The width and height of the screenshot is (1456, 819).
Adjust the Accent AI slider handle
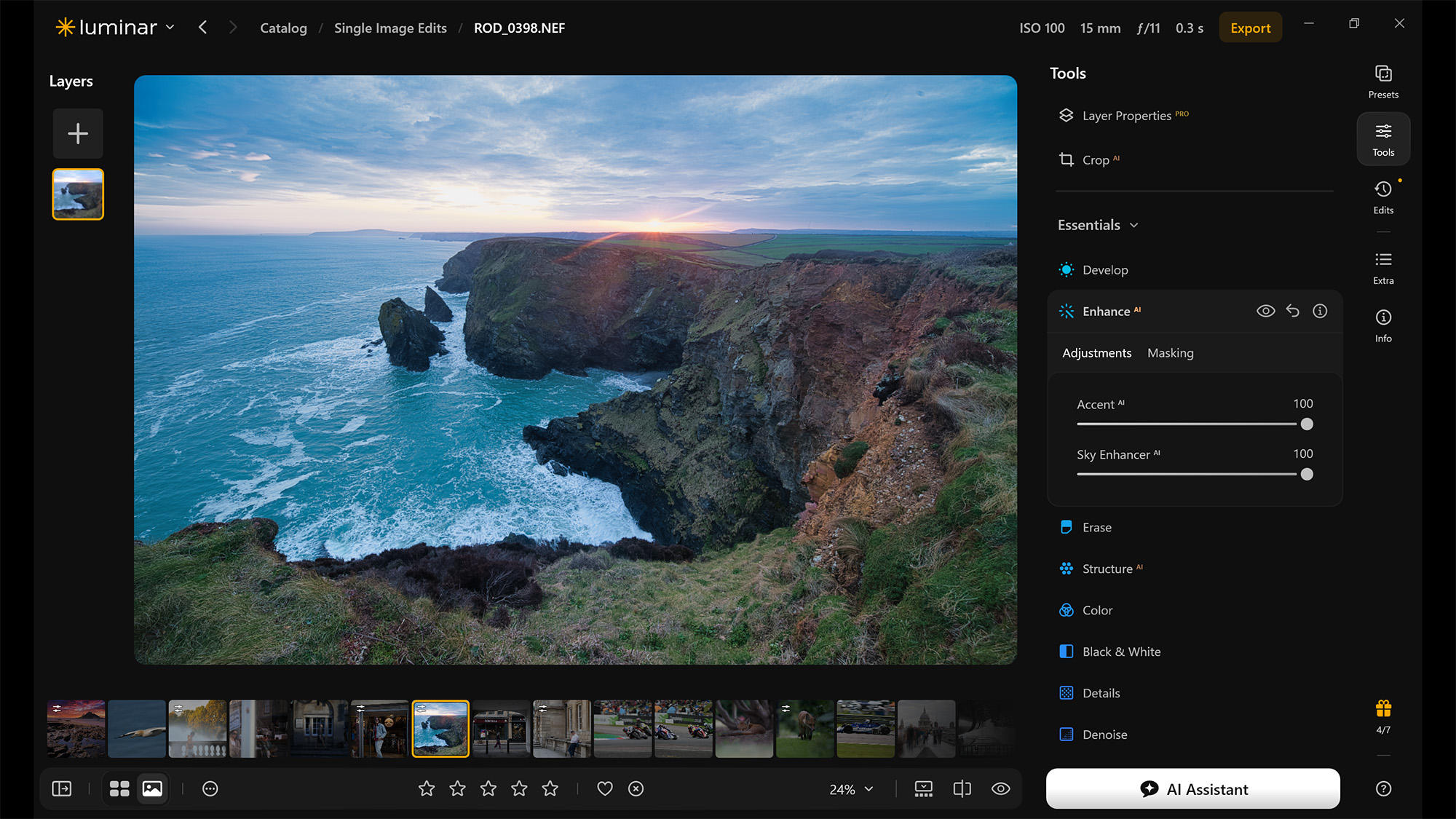1307,424
